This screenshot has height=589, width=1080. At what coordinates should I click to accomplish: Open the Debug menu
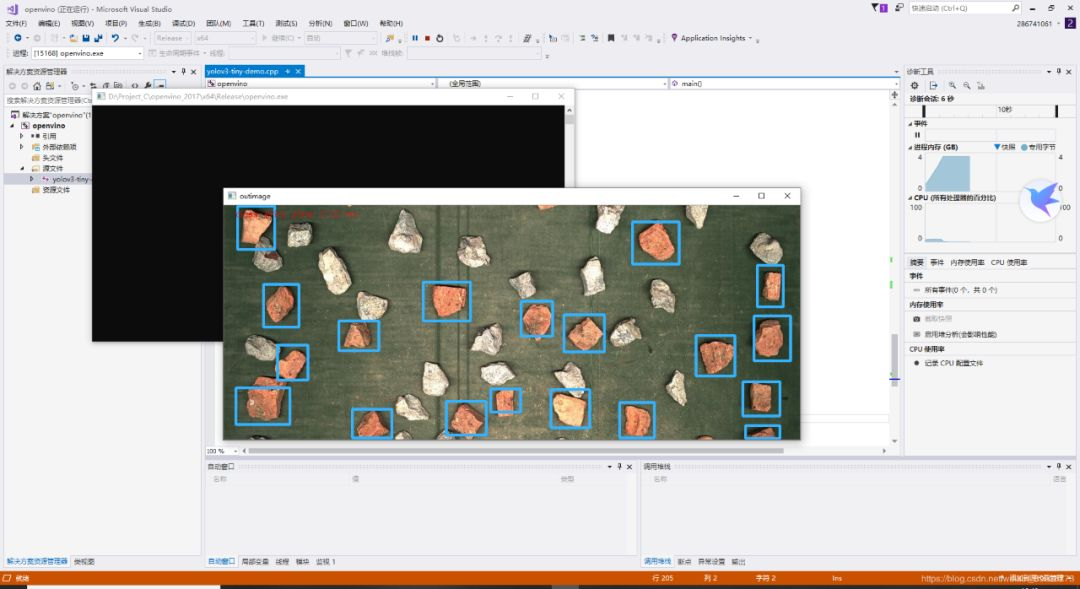(183, 23)
